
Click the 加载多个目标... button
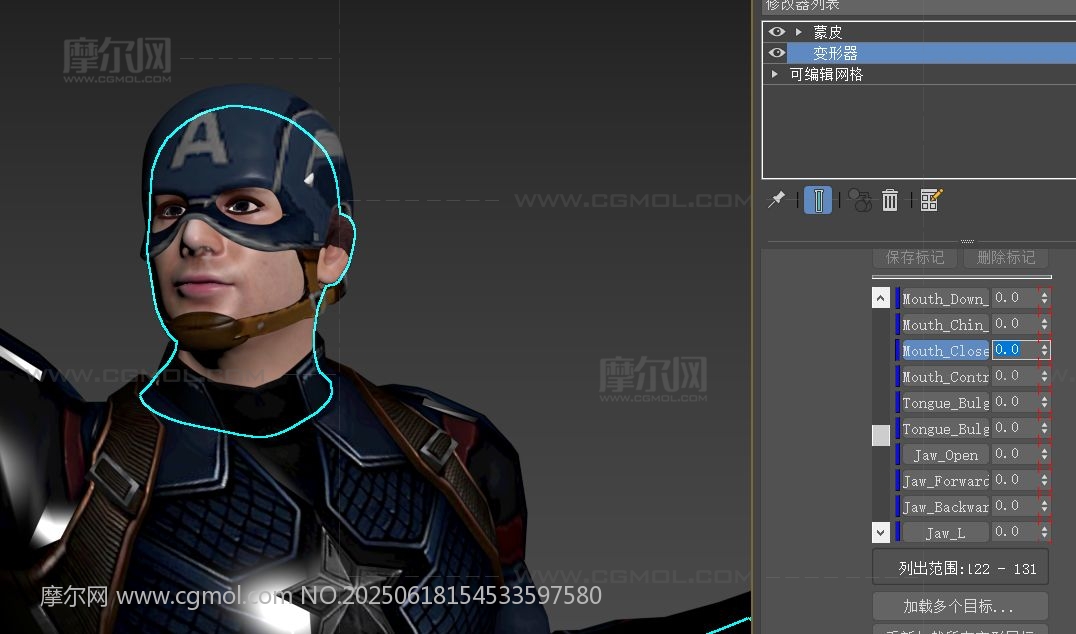(961, 606)
